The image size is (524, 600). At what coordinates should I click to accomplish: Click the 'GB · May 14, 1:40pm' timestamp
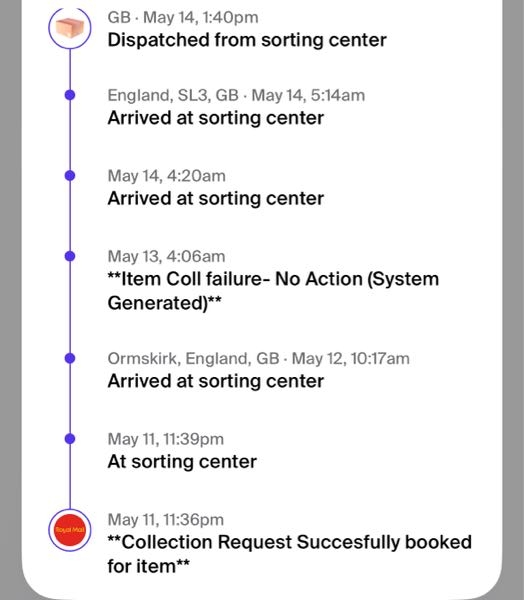(x=183, y=18)
